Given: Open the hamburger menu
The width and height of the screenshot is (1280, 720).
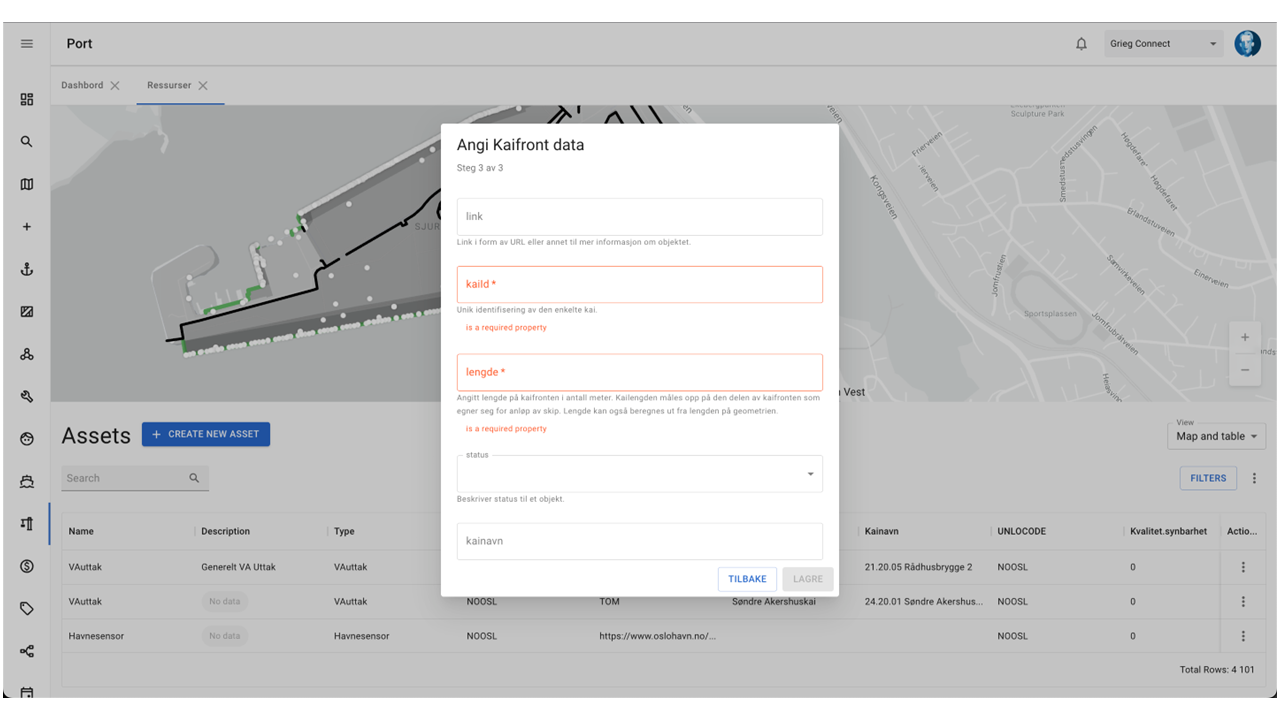Looking at the screenshot, I should (x=27, y=44).
